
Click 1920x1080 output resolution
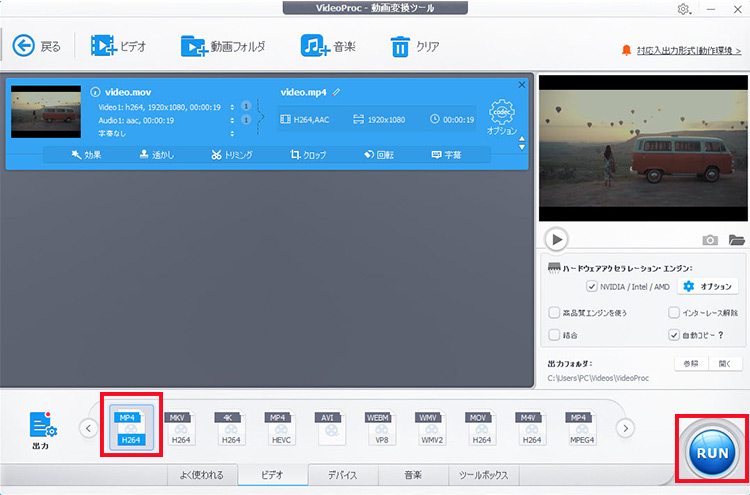pyautogui.click(x=379, y=120)
